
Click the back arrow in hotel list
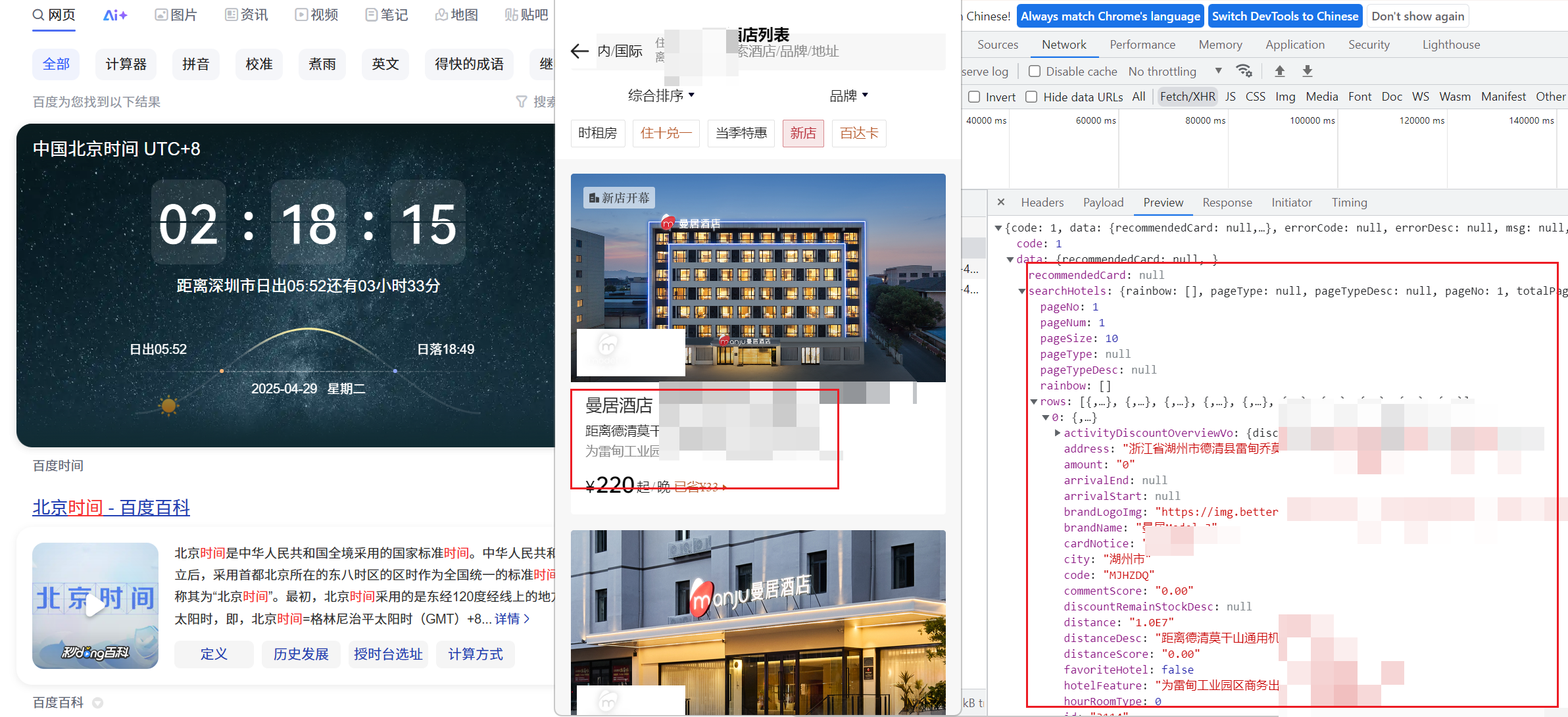coord(579,51)
